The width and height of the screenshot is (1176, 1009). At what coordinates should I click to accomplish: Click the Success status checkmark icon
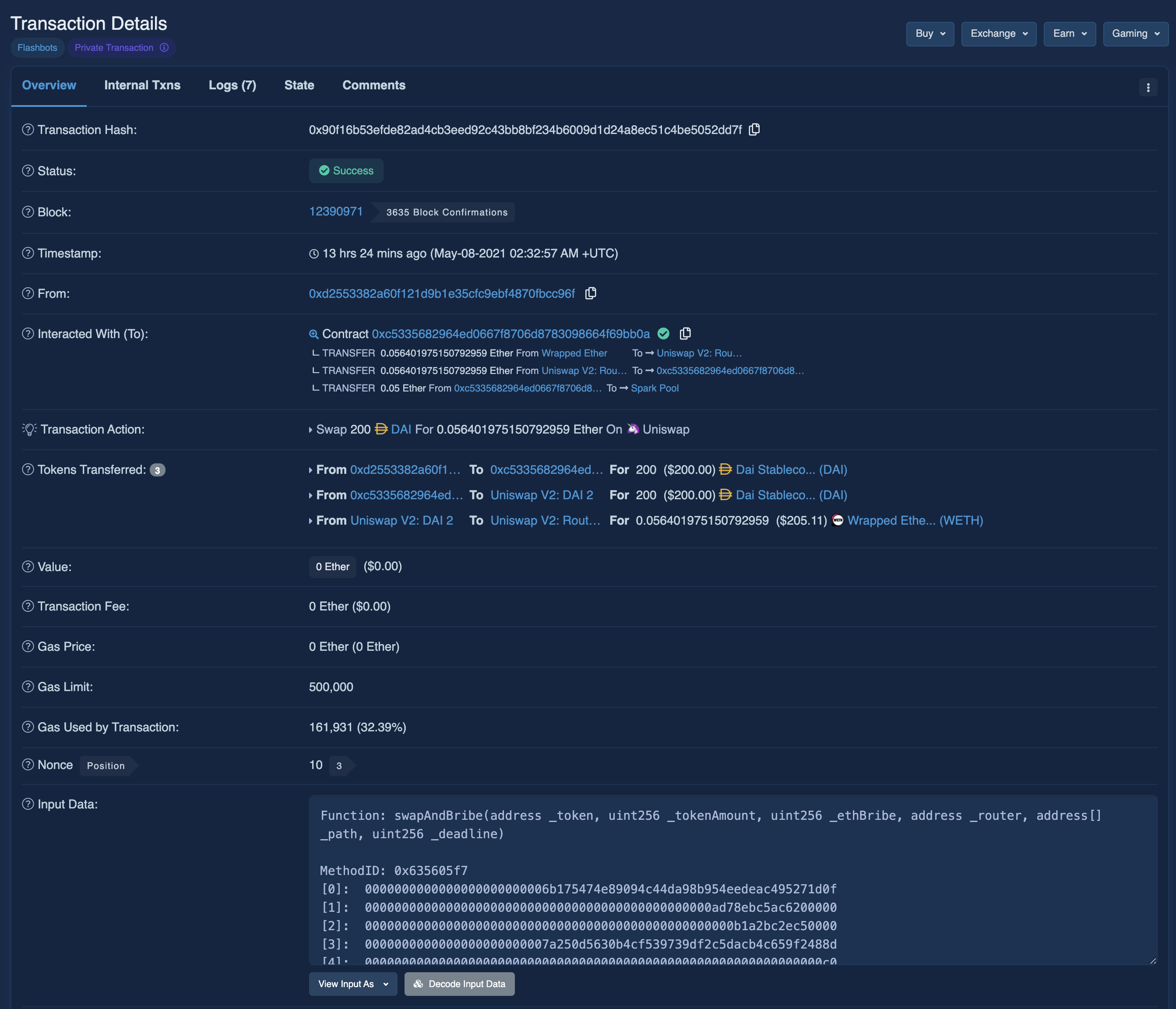324,169
